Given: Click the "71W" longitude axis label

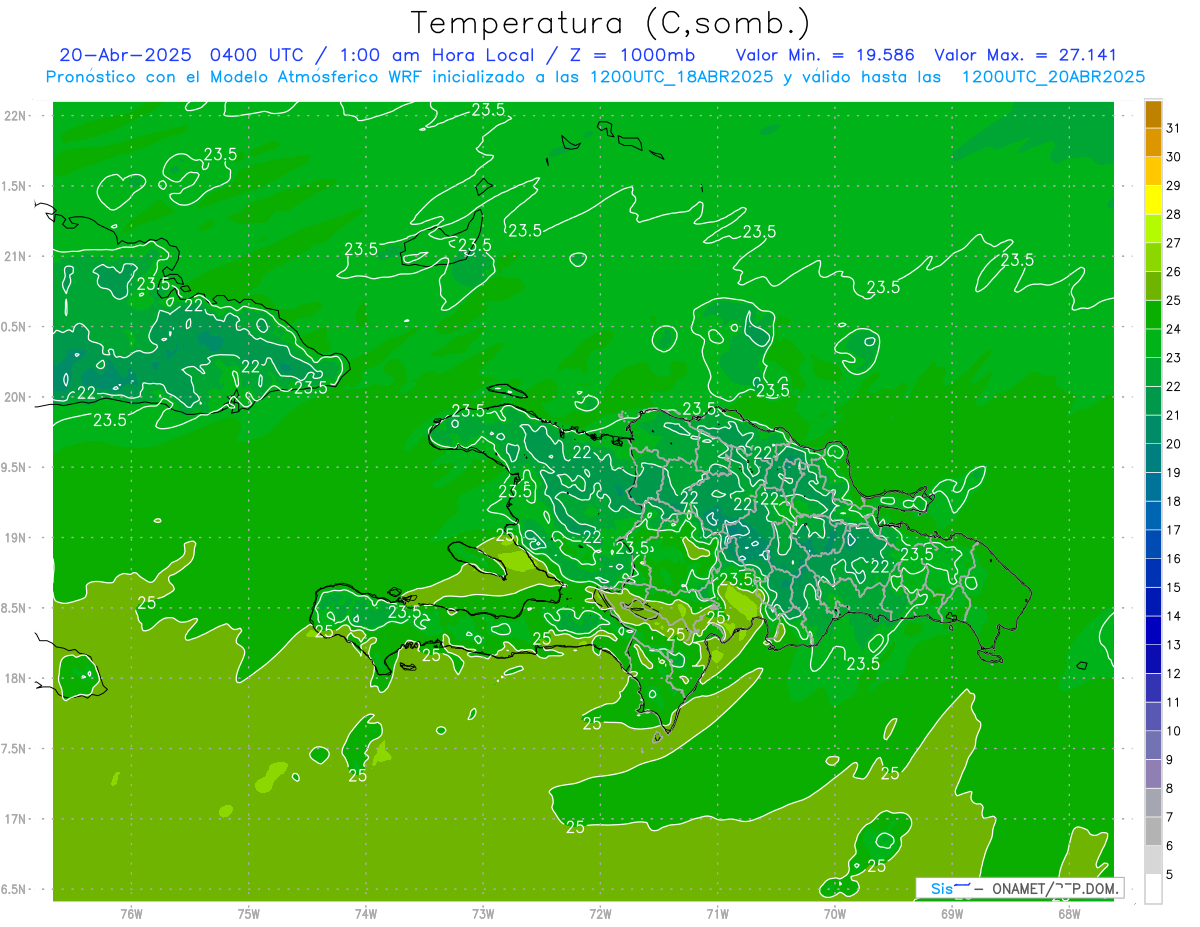Looking at the screenshot, I should [717, 913].
